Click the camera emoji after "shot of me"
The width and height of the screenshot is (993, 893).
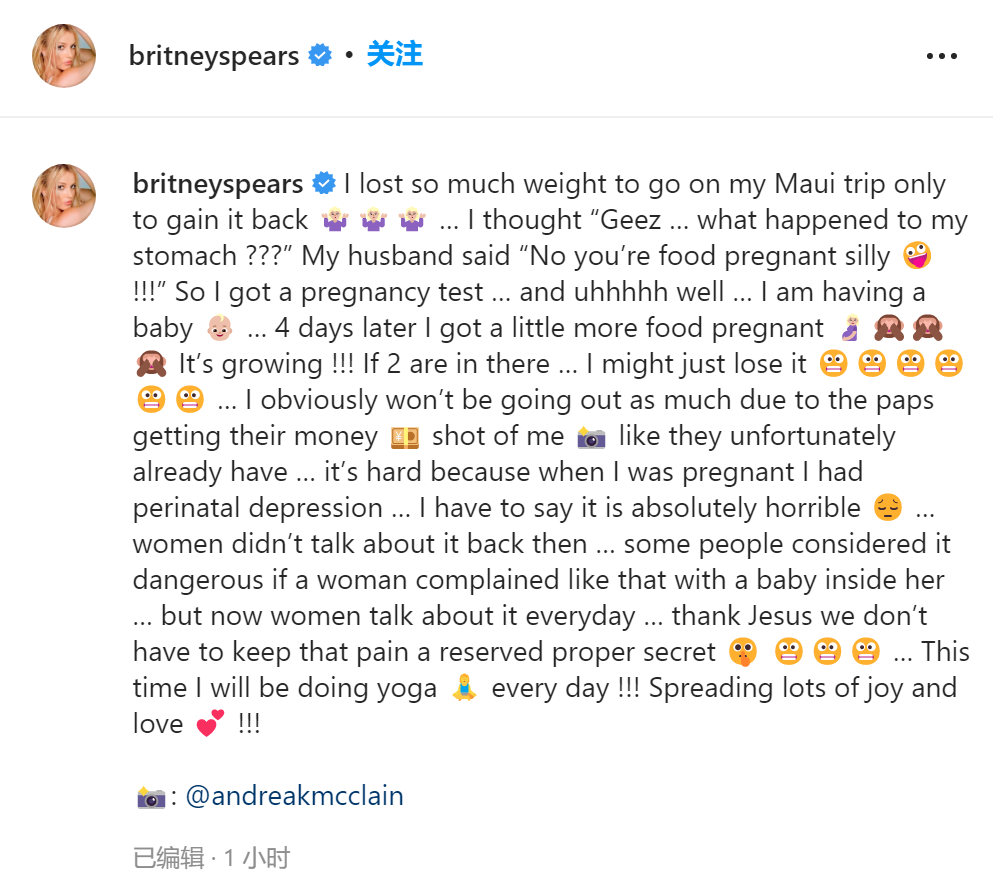592,436
